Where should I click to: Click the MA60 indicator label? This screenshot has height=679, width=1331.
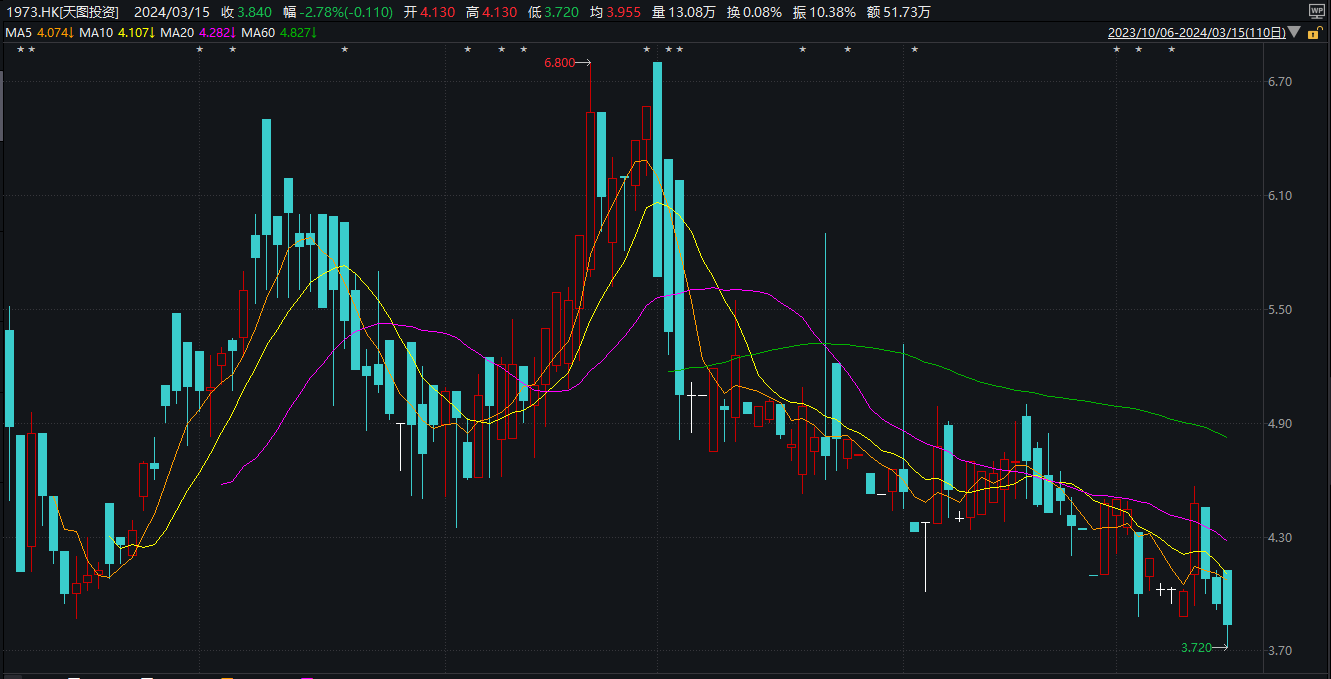[257, 33]
